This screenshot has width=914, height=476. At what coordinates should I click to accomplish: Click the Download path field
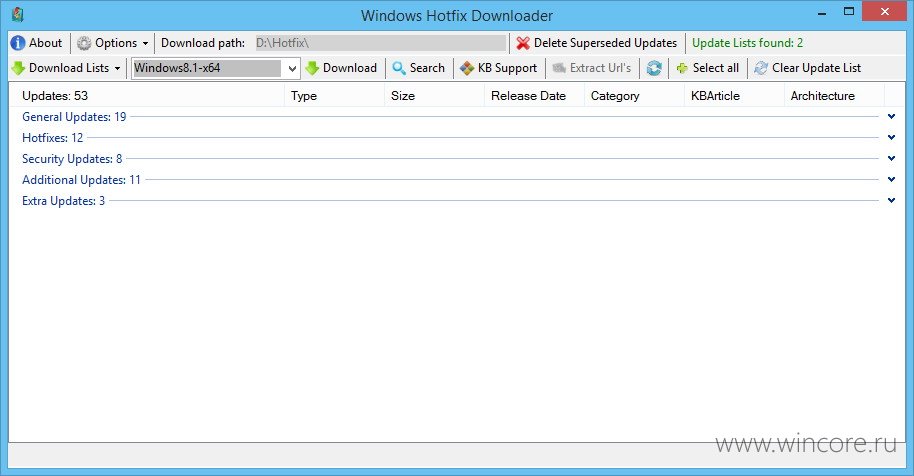(381, 43)
